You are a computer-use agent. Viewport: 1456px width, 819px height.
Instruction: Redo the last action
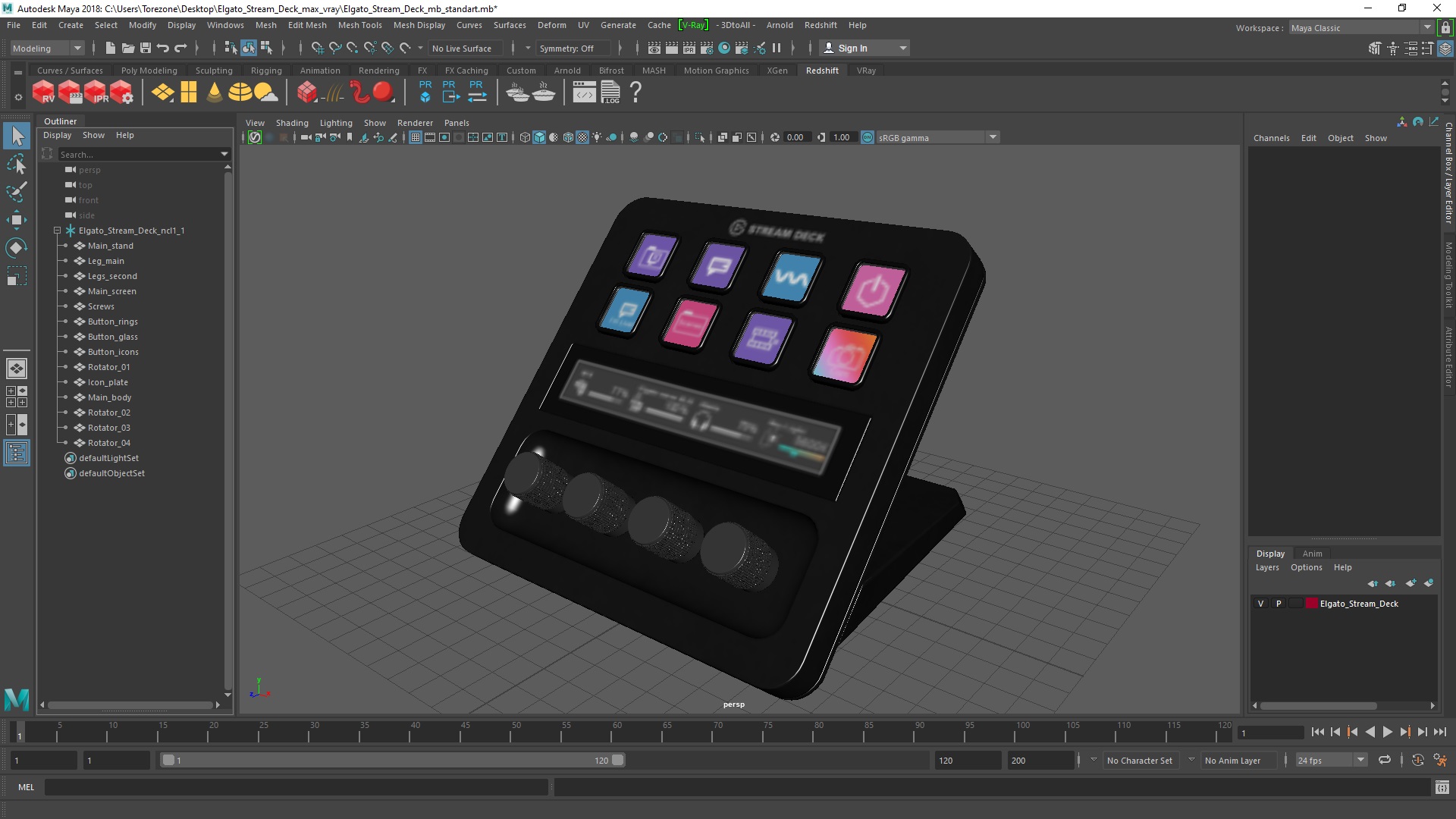pos(180,48)
